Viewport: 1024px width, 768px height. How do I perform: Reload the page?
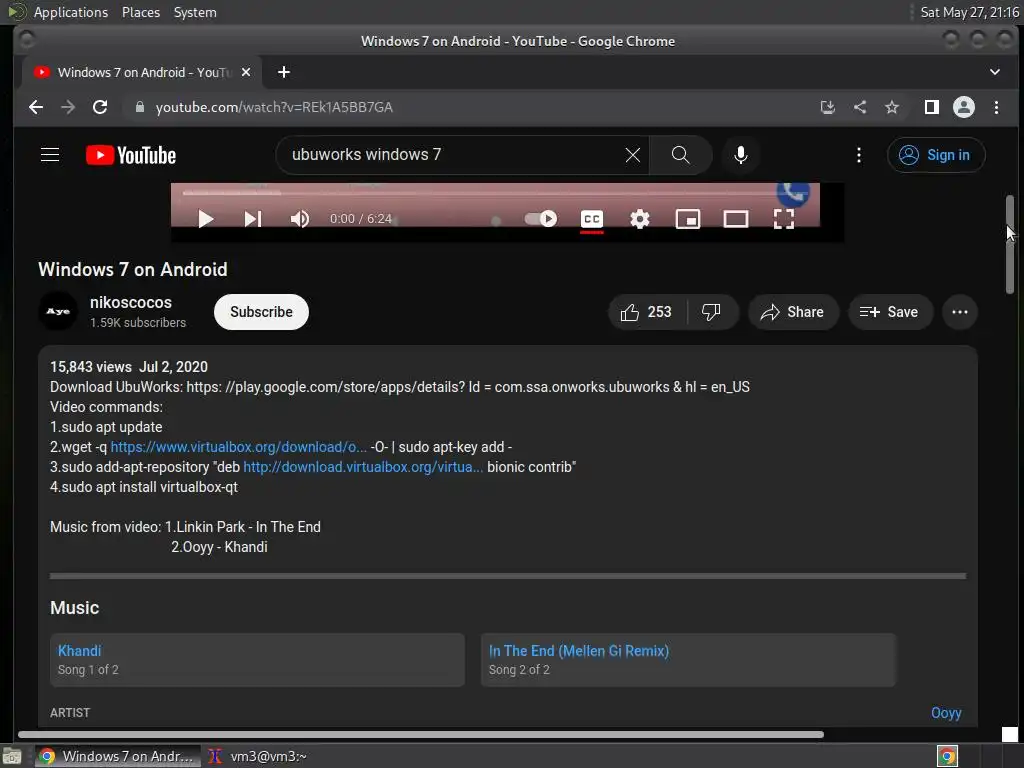(x=100, y=107)
